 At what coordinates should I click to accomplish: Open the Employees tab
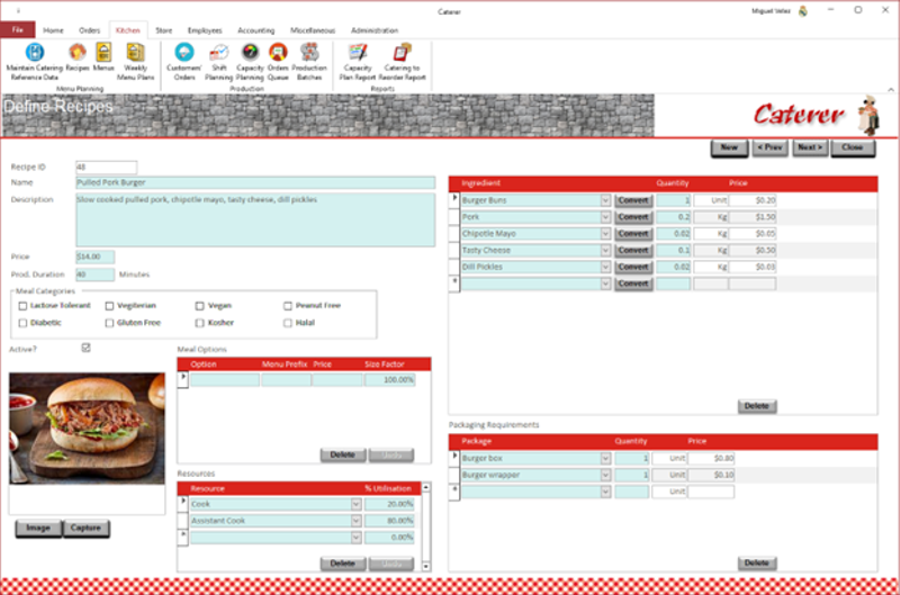204,30
